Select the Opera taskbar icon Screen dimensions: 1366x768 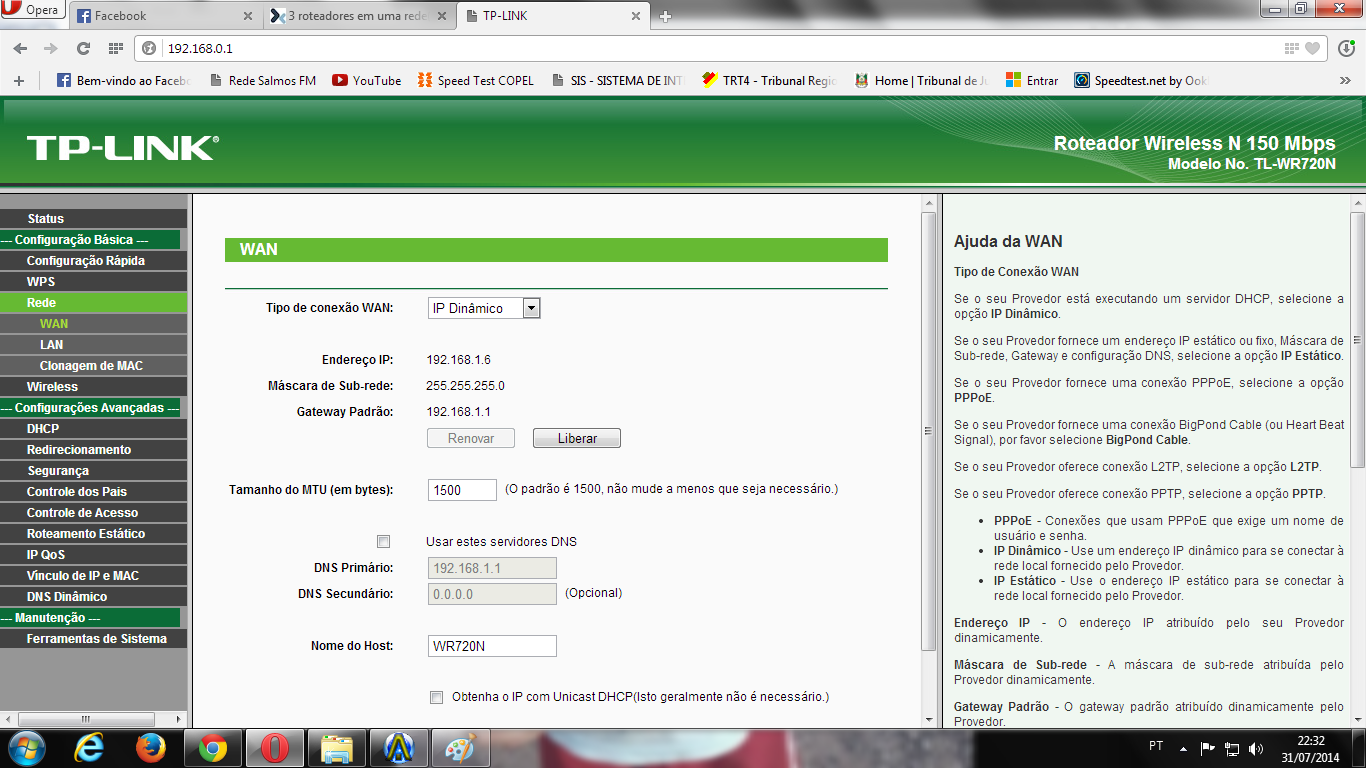pyautogui.click(x=274, y=748)
